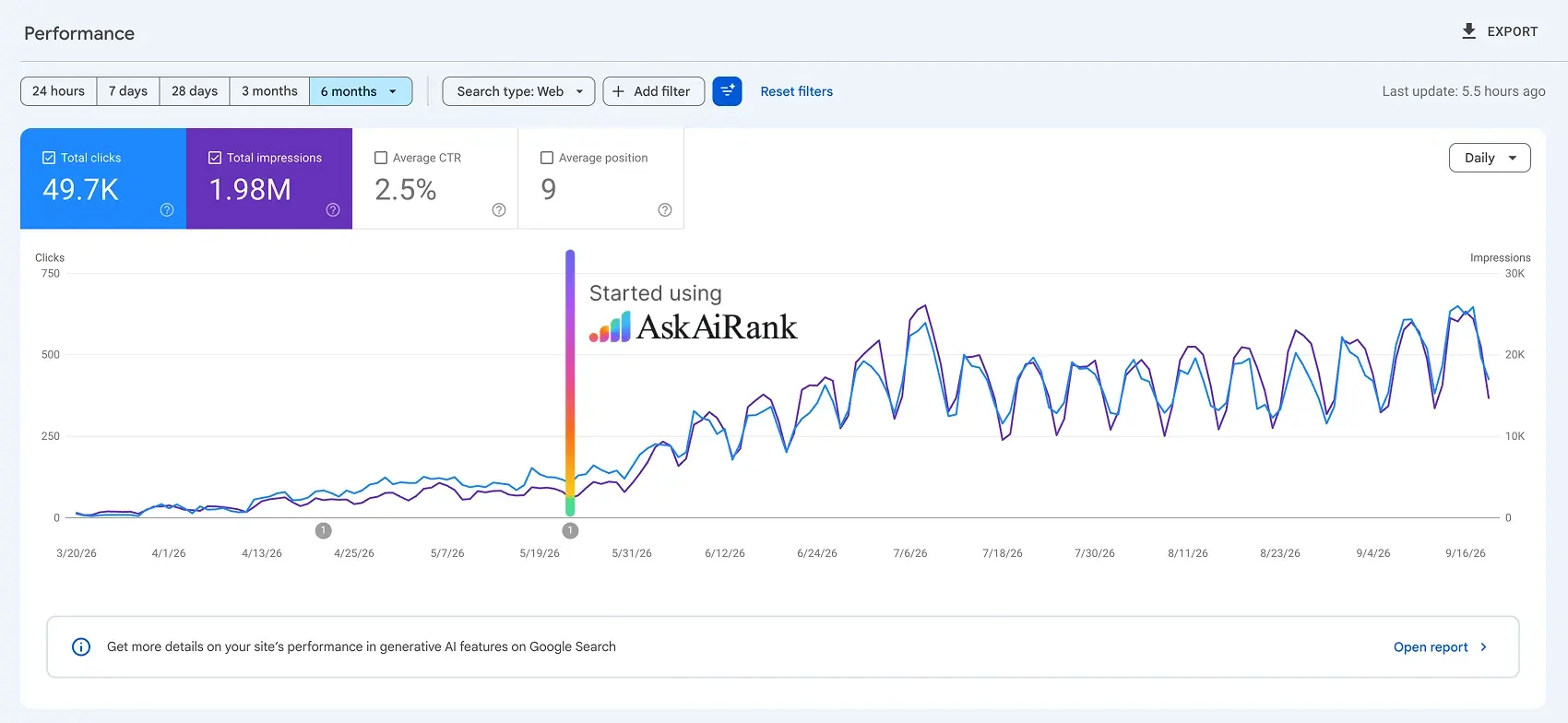Click the plus icon on Add filter

(619, 91)
